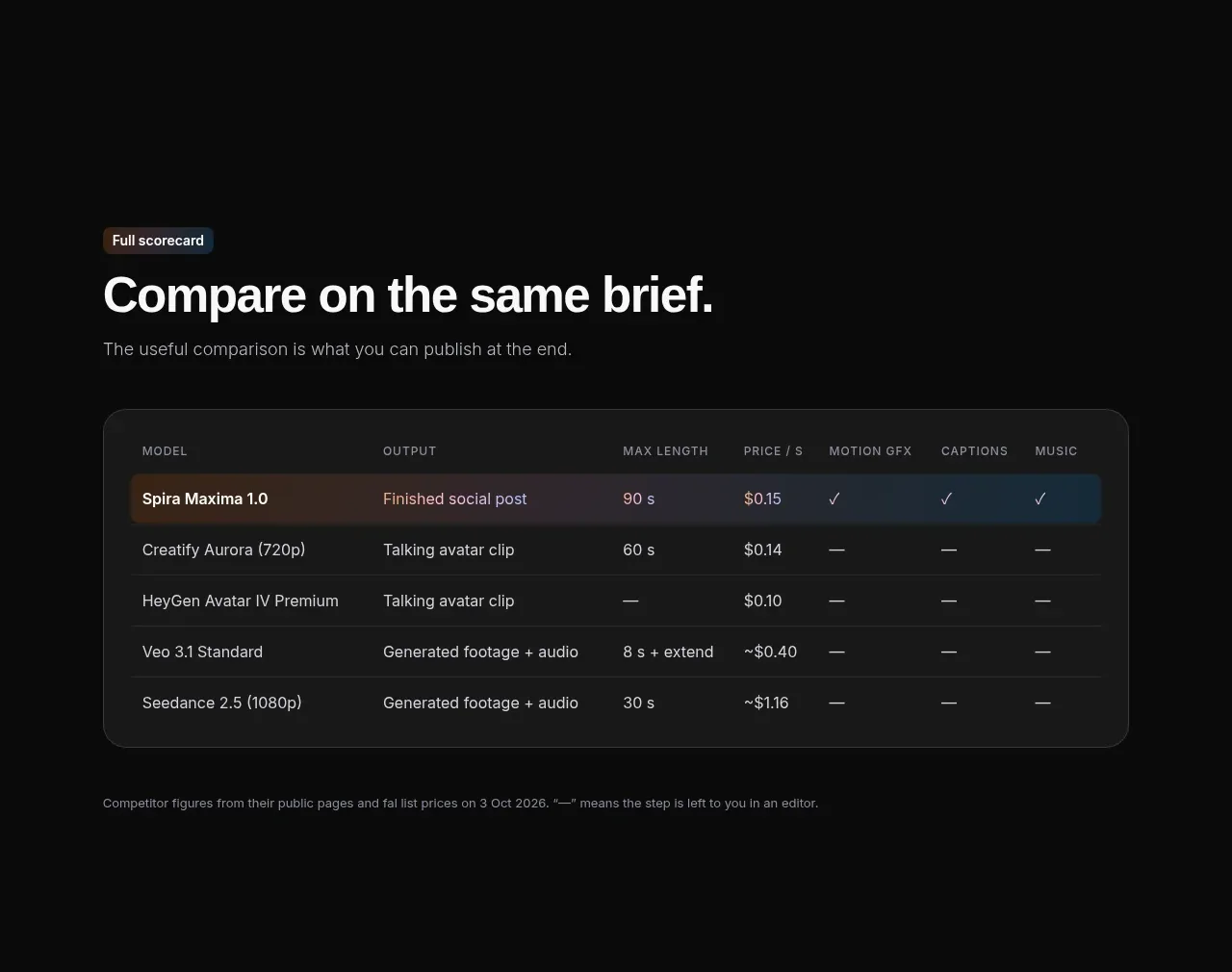Click the 60 s max length value
The width and height of the screenshot is (1232, 972).
(639, 550)
